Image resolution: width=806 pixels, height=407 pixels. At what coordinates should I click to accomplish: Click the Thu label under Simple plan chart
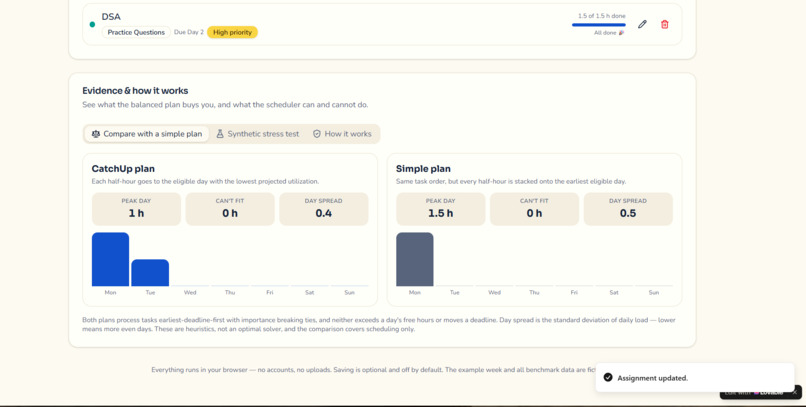(534, 292)
